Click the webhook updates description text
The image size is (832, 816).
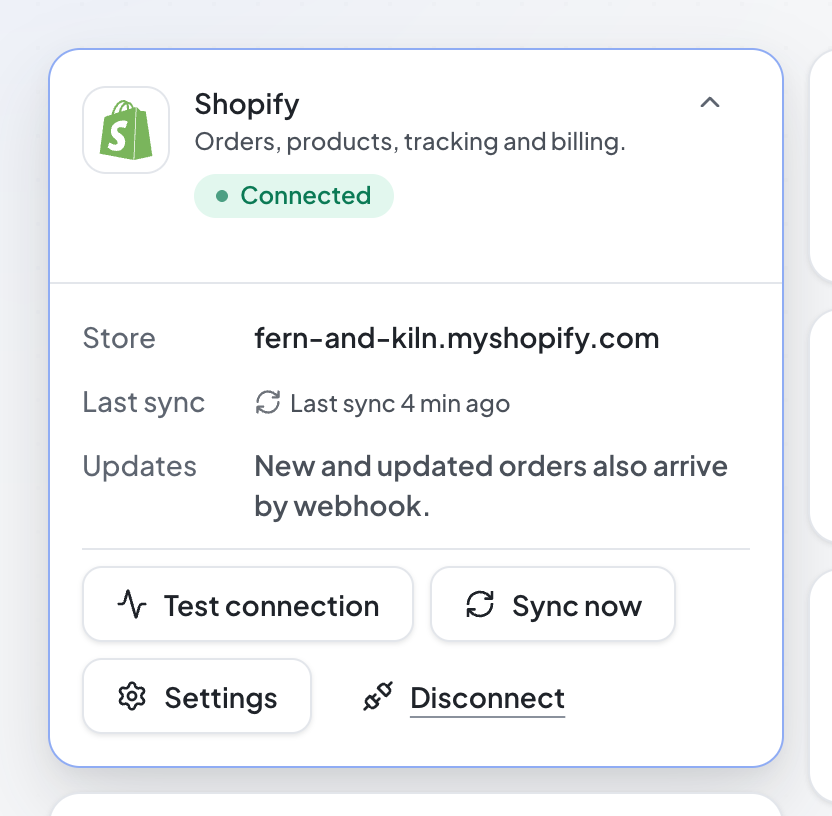click(491, 486)
